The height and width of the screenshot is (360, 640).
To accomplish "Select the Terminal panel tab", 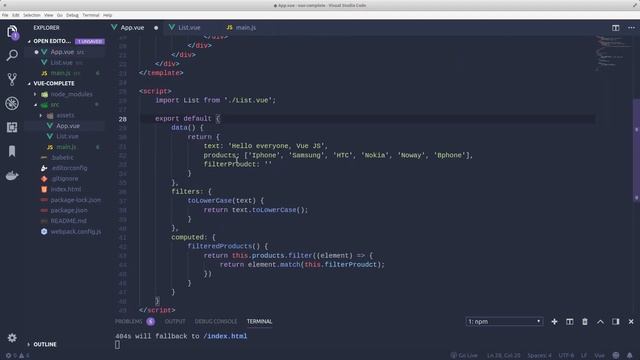I will coord(259,322).
